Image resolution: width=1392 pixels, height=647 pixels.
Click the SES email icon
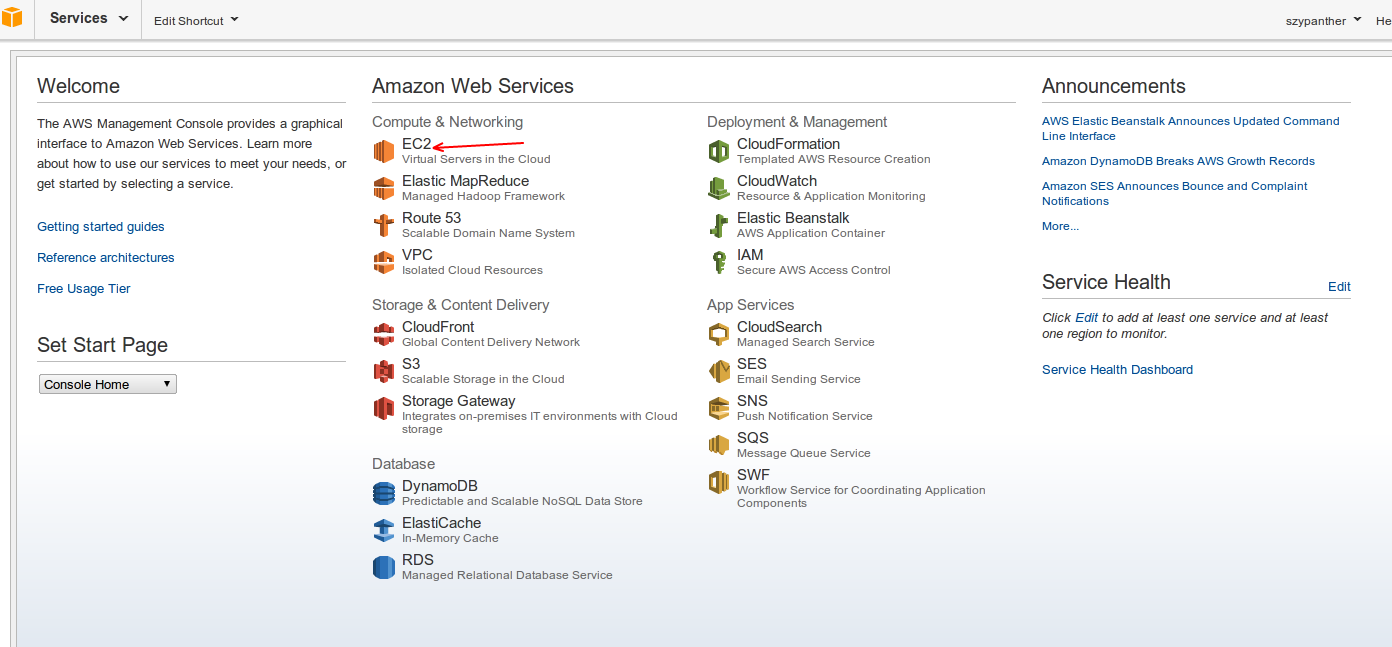719,371
